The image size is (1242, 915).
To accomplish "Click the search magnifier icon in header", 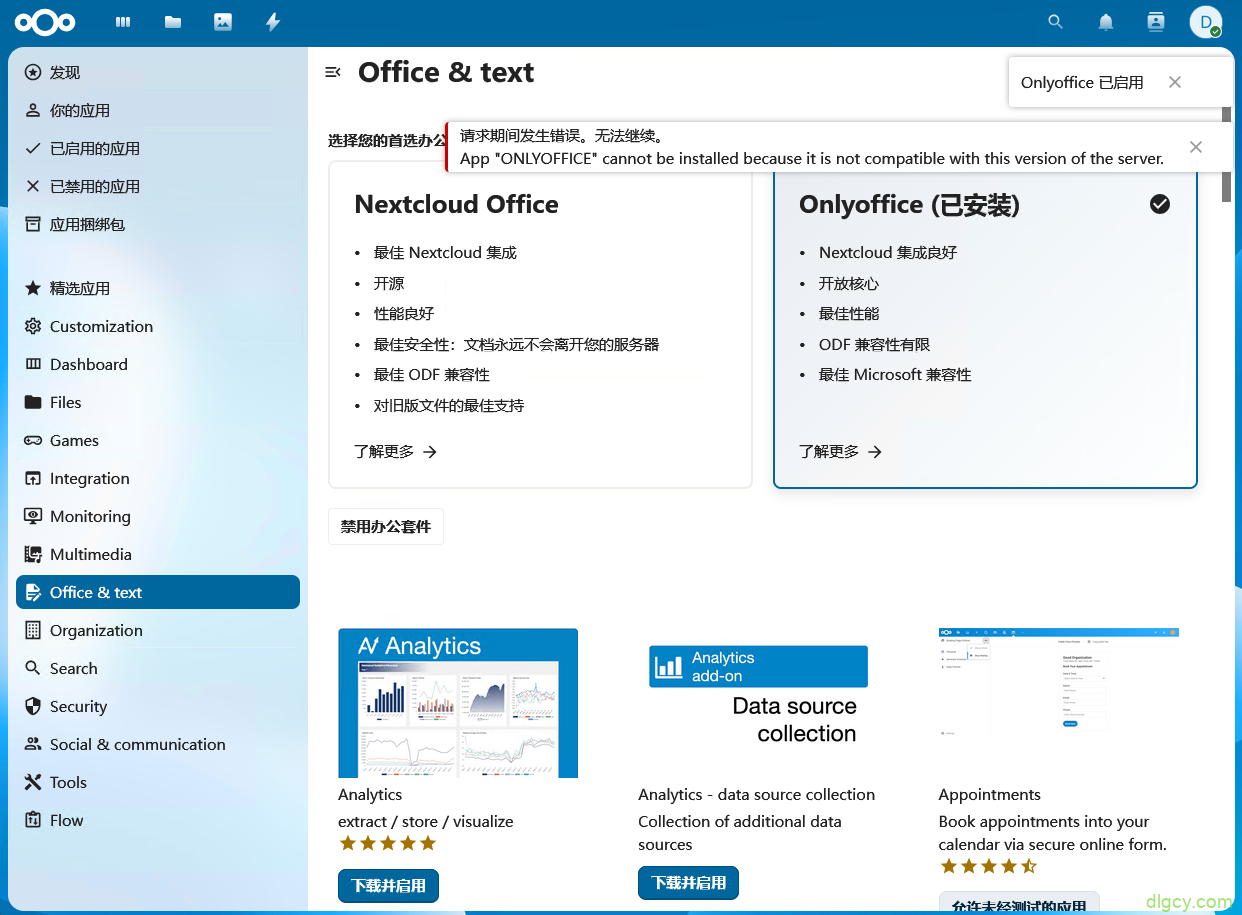I will 1055,22.
